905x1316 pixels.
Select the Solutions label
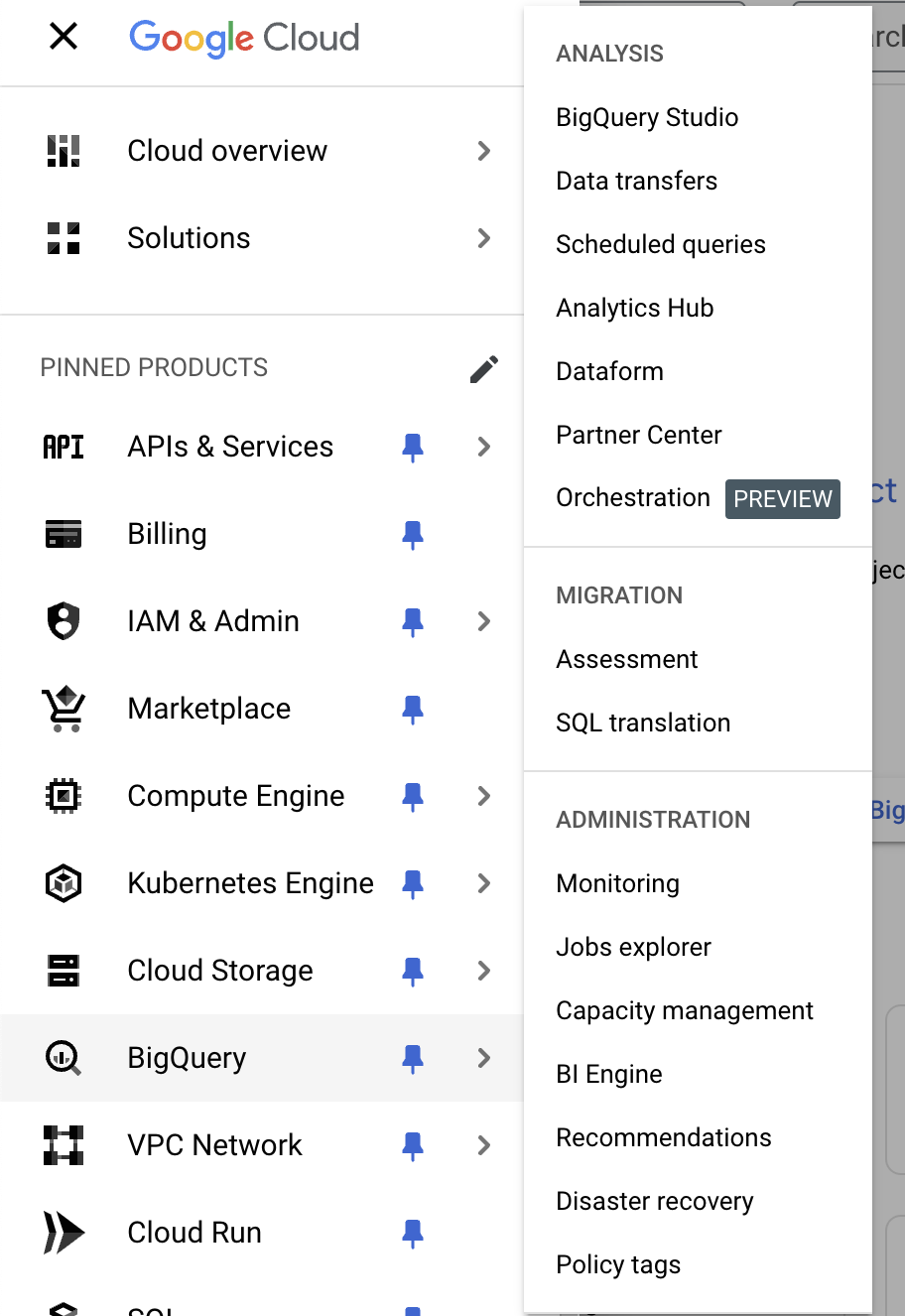189,238
